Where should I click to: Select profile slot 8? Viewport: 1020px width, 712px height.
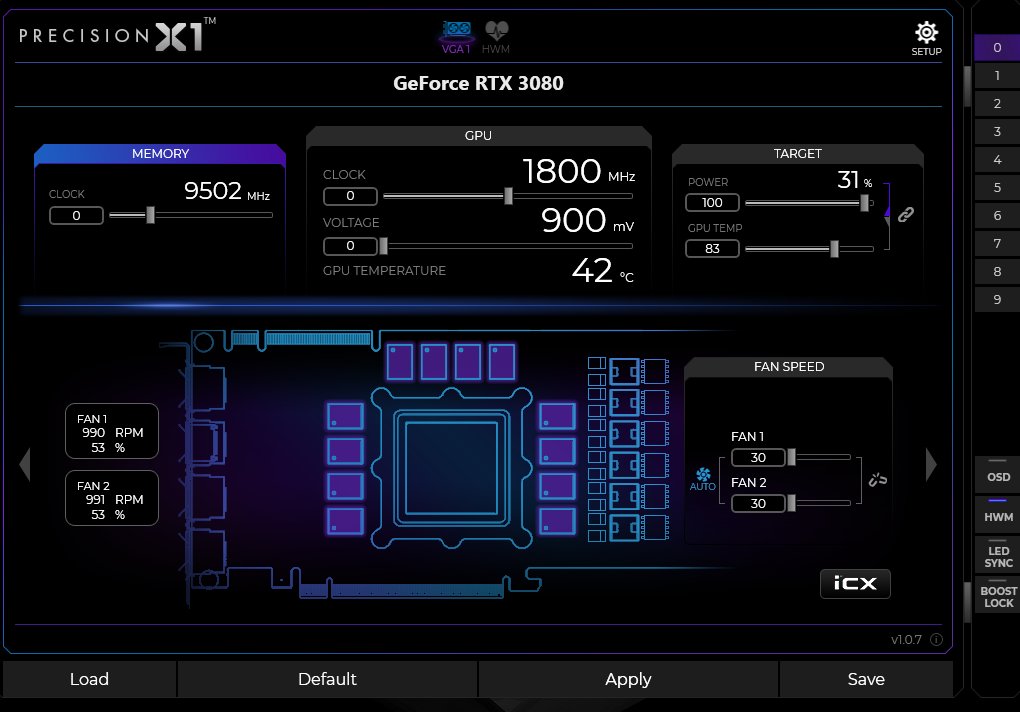[997, 271]
